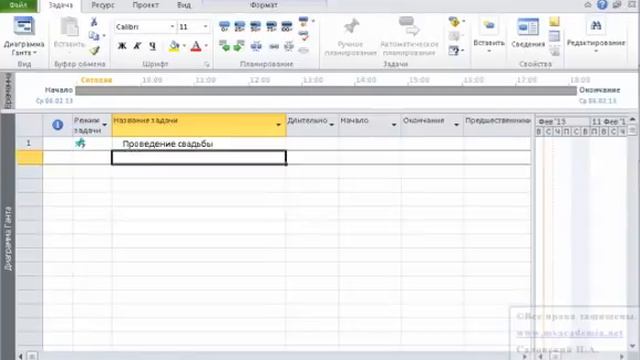Click the vertical scrollbar down arrow
640x360 pixels.
(632, 346)
